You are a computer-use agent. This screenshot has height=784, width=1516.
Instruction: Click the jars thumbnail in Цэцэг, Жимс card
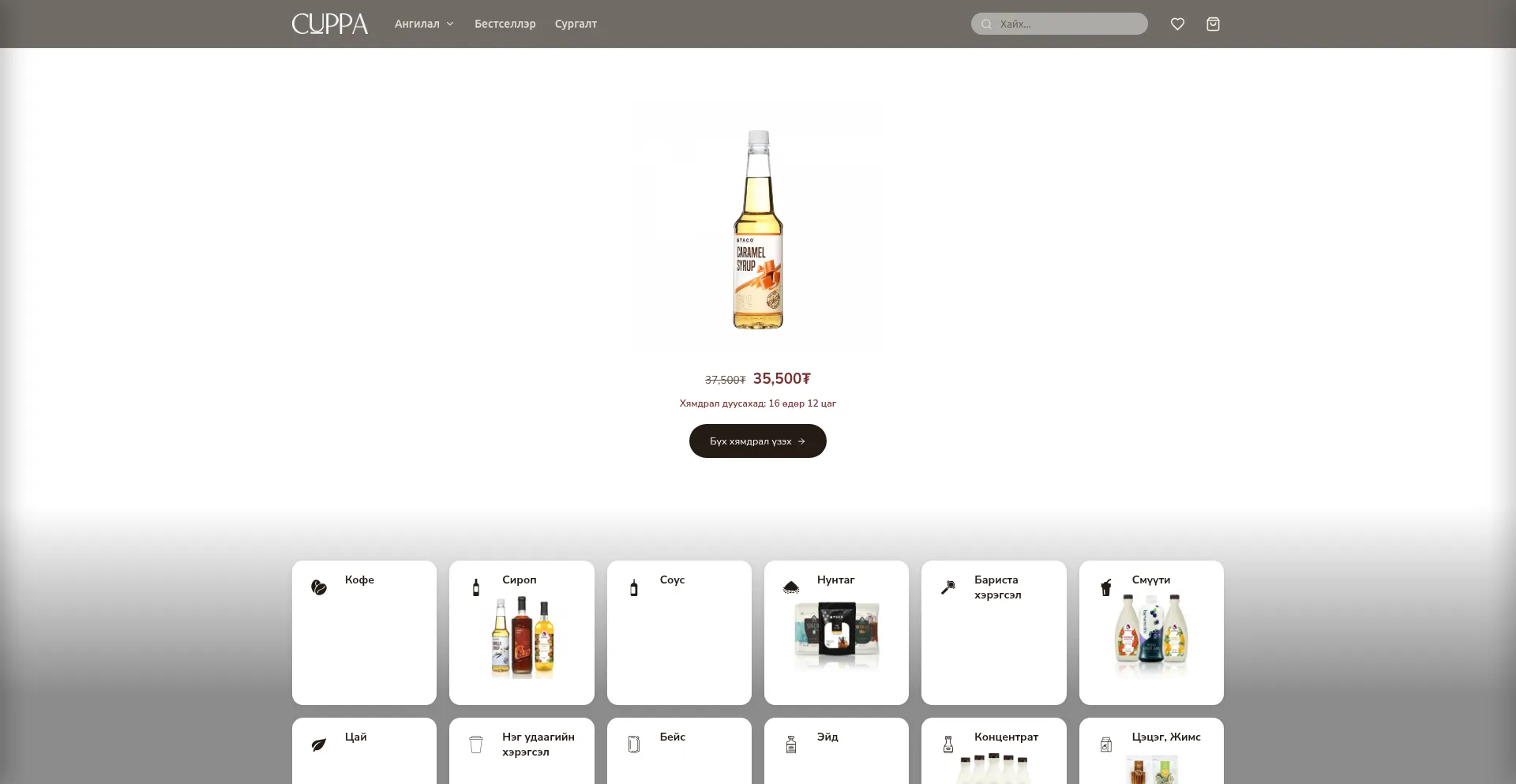point(1151,769)
